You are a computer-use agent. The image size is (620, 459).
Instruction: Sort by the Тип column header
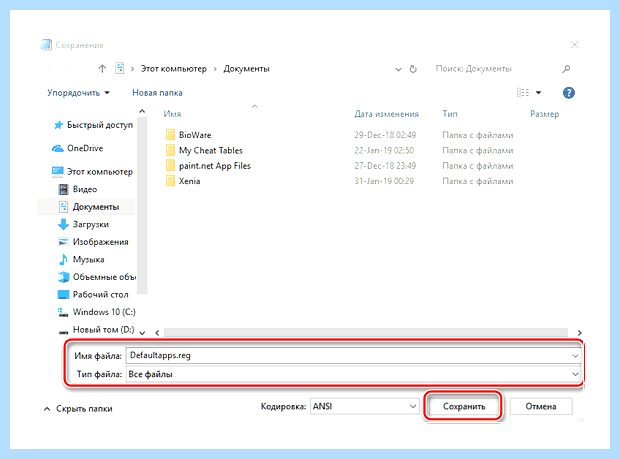pyautogui.click(x=450, y=114)
